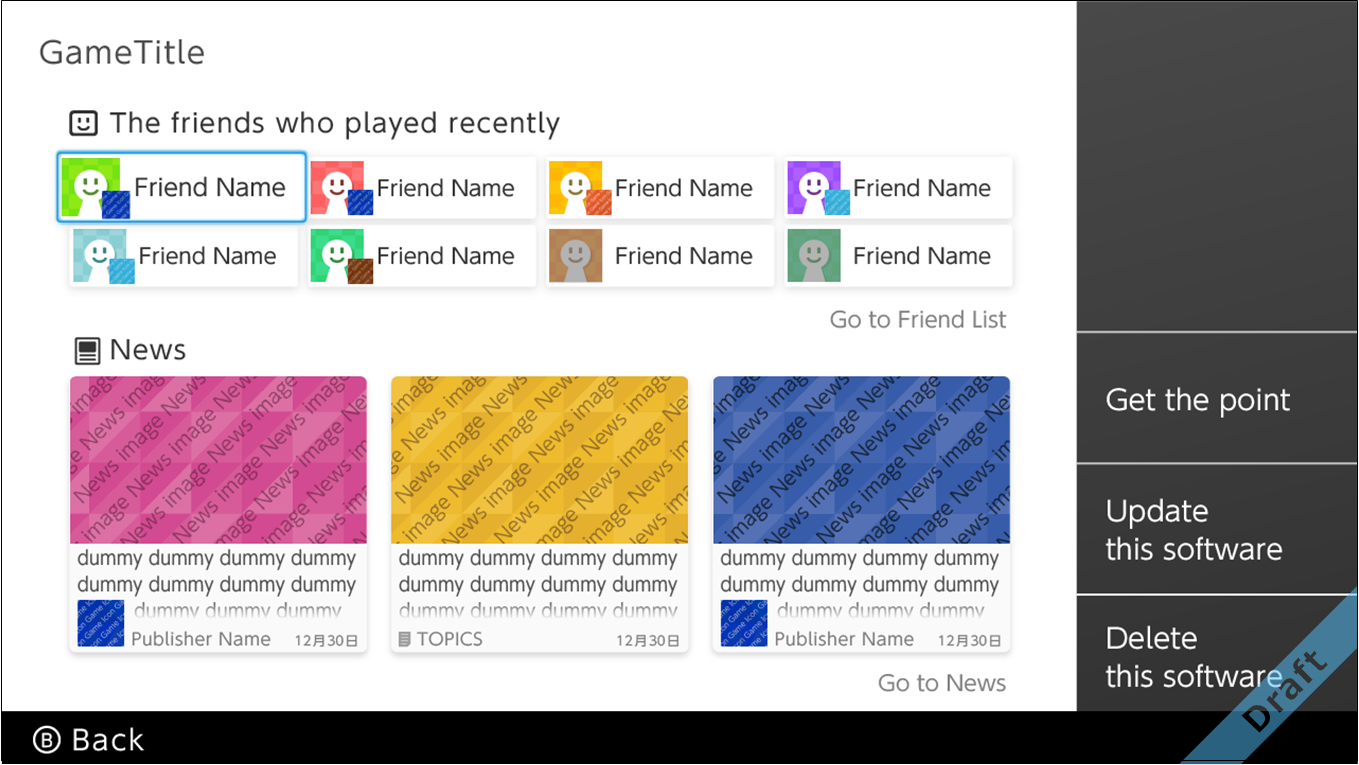Click the smiley icon beside the friends heading
This screenshot has width=1359, height=765.
83,123
